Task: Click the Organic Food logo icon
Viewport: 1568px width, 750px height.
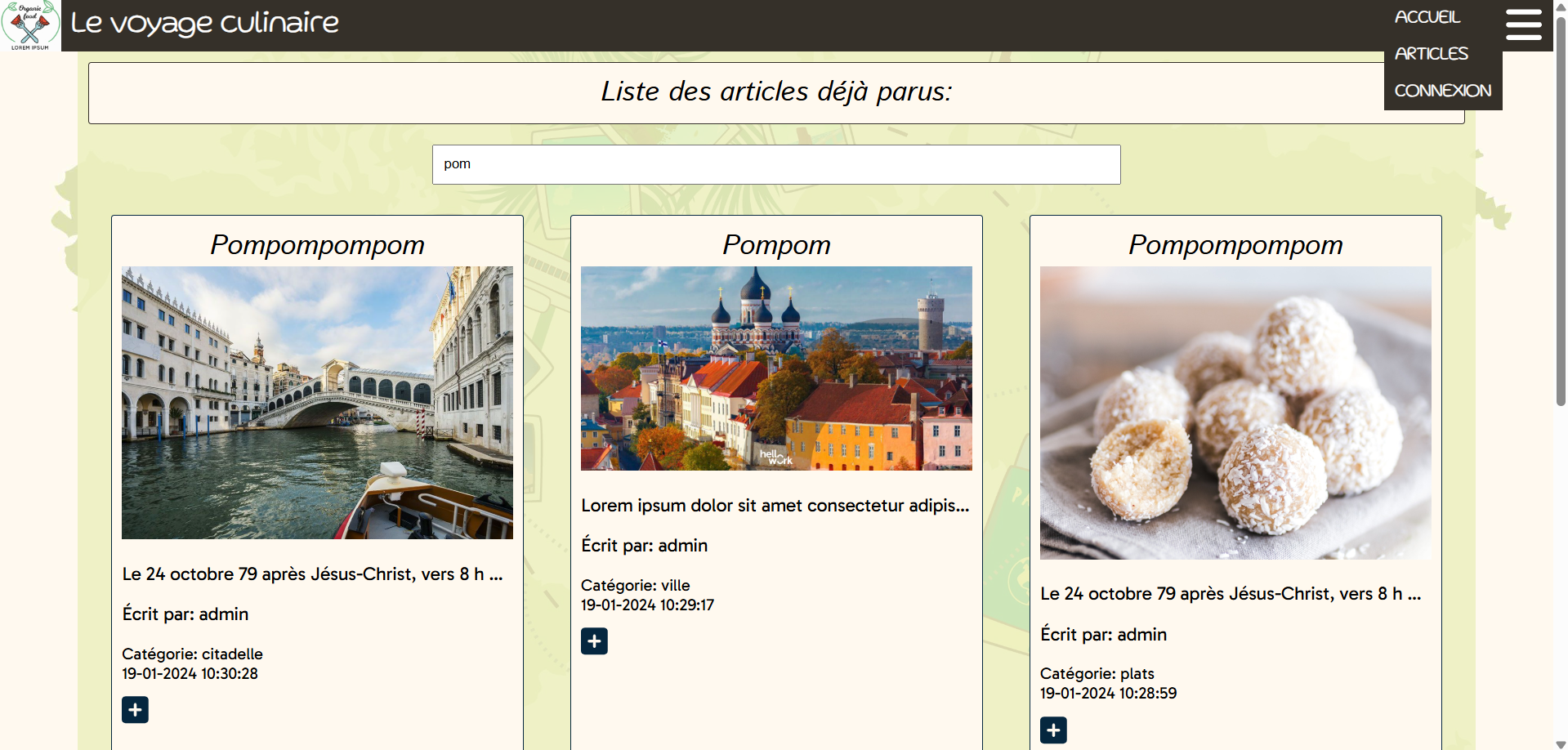Action: tap(30, 25)
